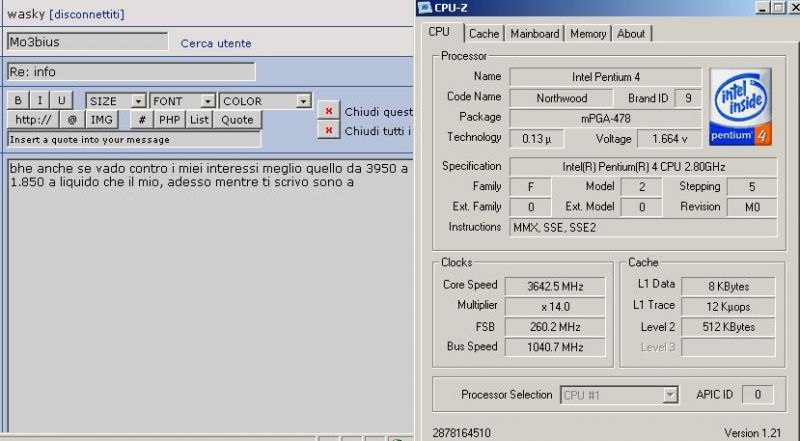Click the PHP code tag button

[x=170, y=120]
